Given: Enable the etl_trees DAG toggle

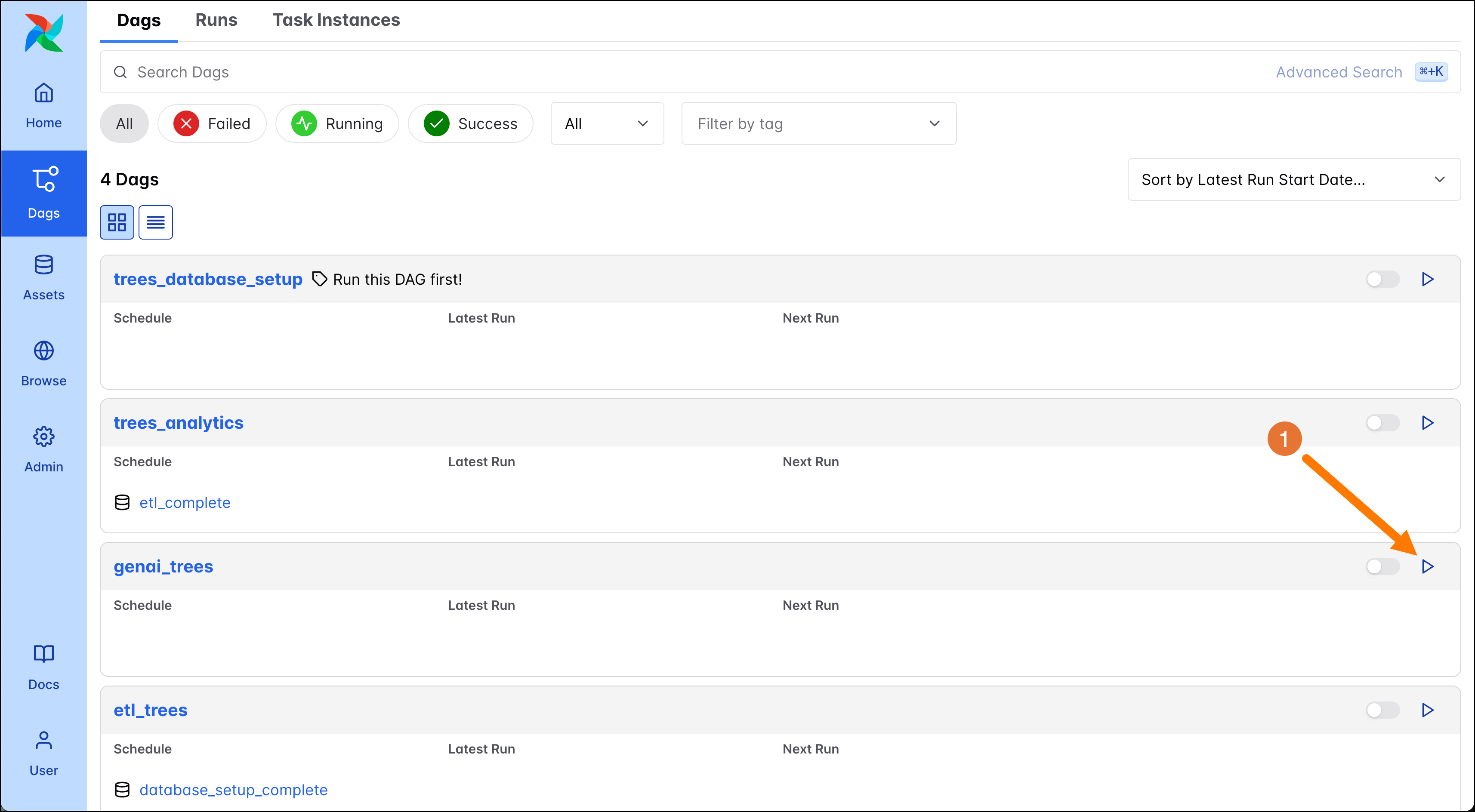Looking at the screenshot, I should (1382, 710).
